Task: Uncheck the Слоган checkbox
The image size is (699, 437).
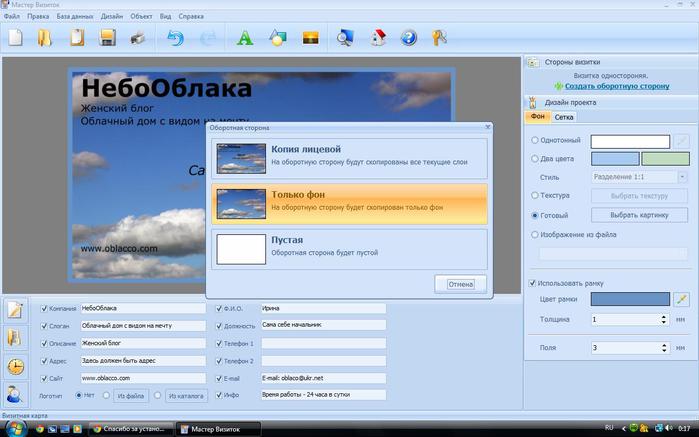Action: tap(43, 326)
